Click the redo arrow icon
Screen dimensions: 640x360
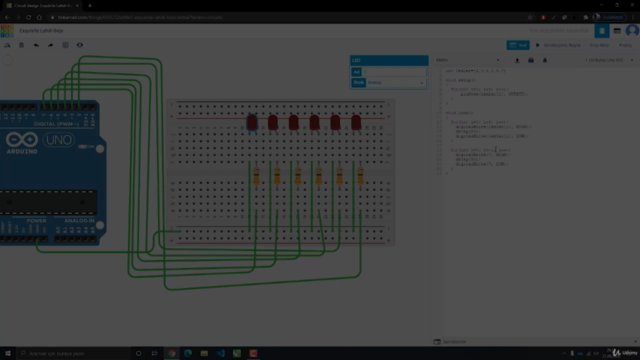tap(51, 45)
